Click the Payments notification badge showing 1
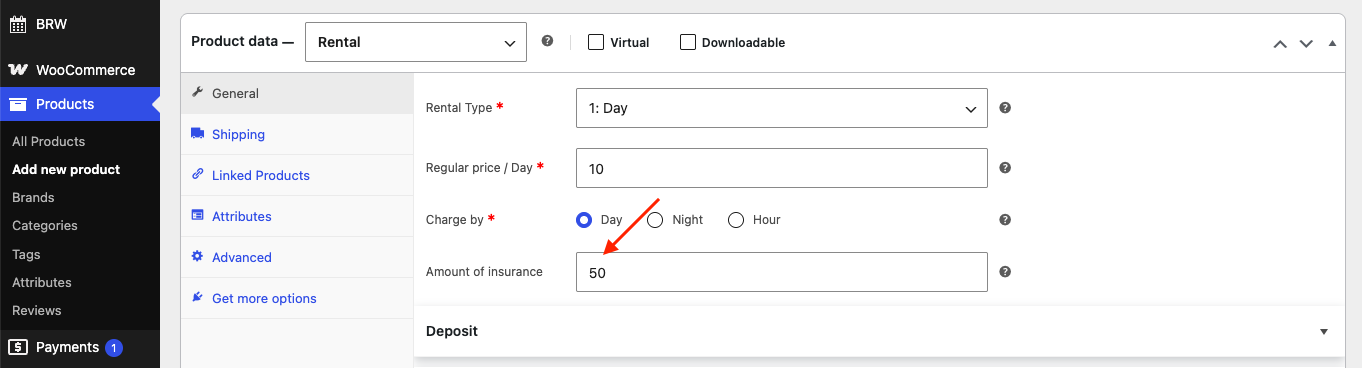This screenshot has width=1362, height=368. (114, 348)
